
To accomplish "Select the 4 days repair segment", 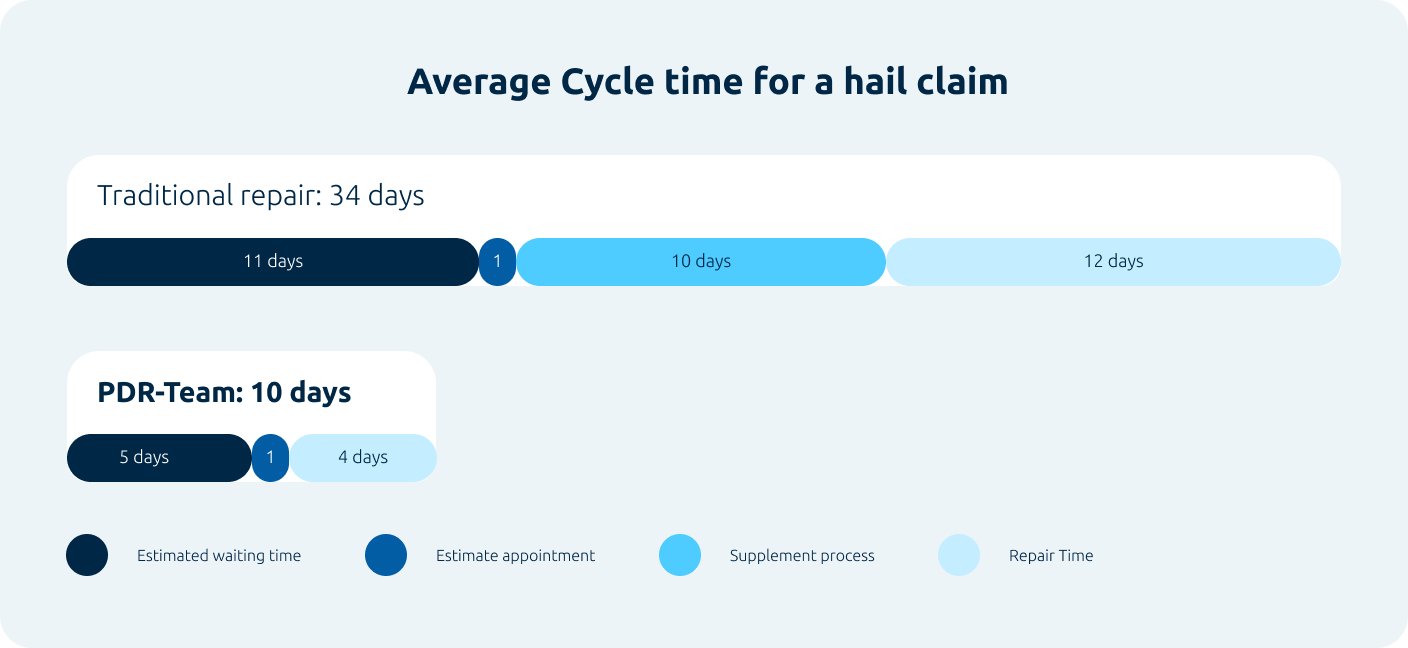I will click(363, 458).
